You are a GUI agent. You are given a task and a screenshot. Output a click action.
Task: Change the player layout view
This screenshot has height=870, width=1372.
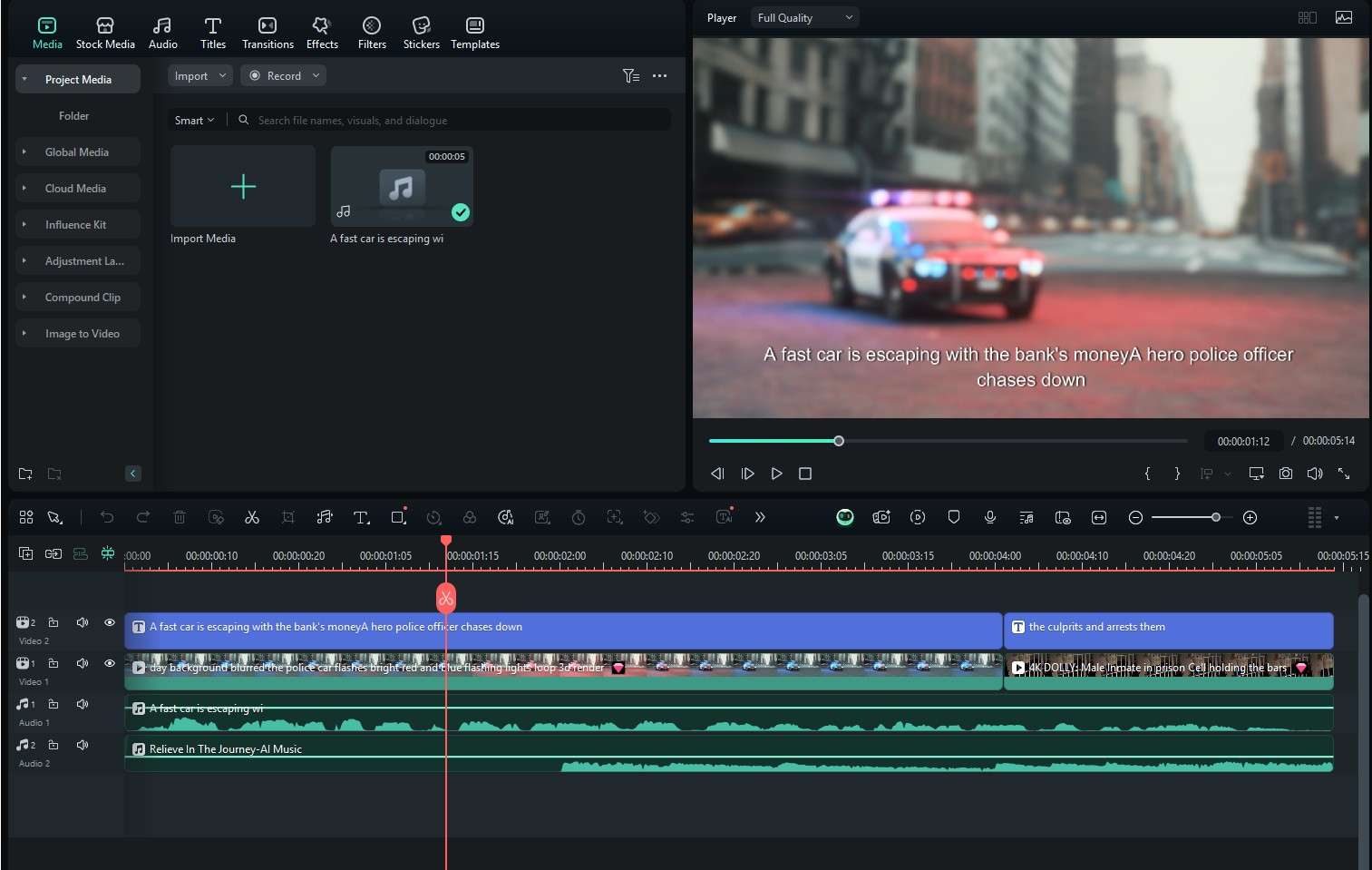pos(1307,17)
